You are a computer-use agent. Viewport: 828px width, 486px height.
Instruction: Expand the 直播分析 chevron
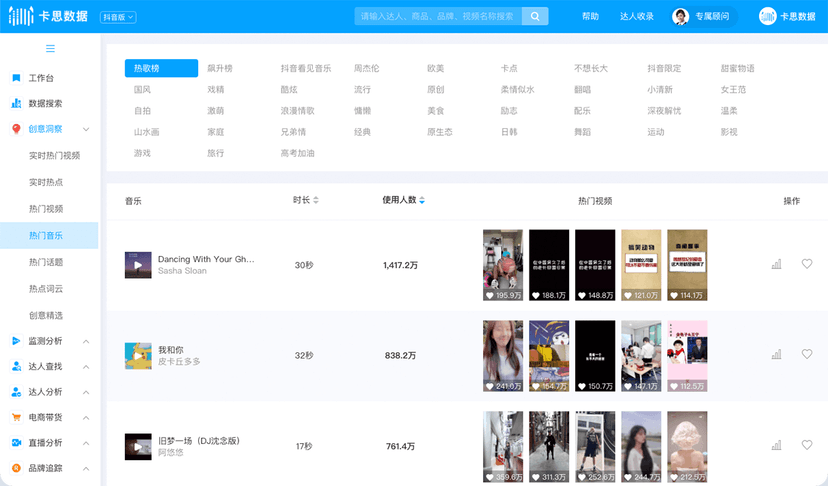point(86,443)
